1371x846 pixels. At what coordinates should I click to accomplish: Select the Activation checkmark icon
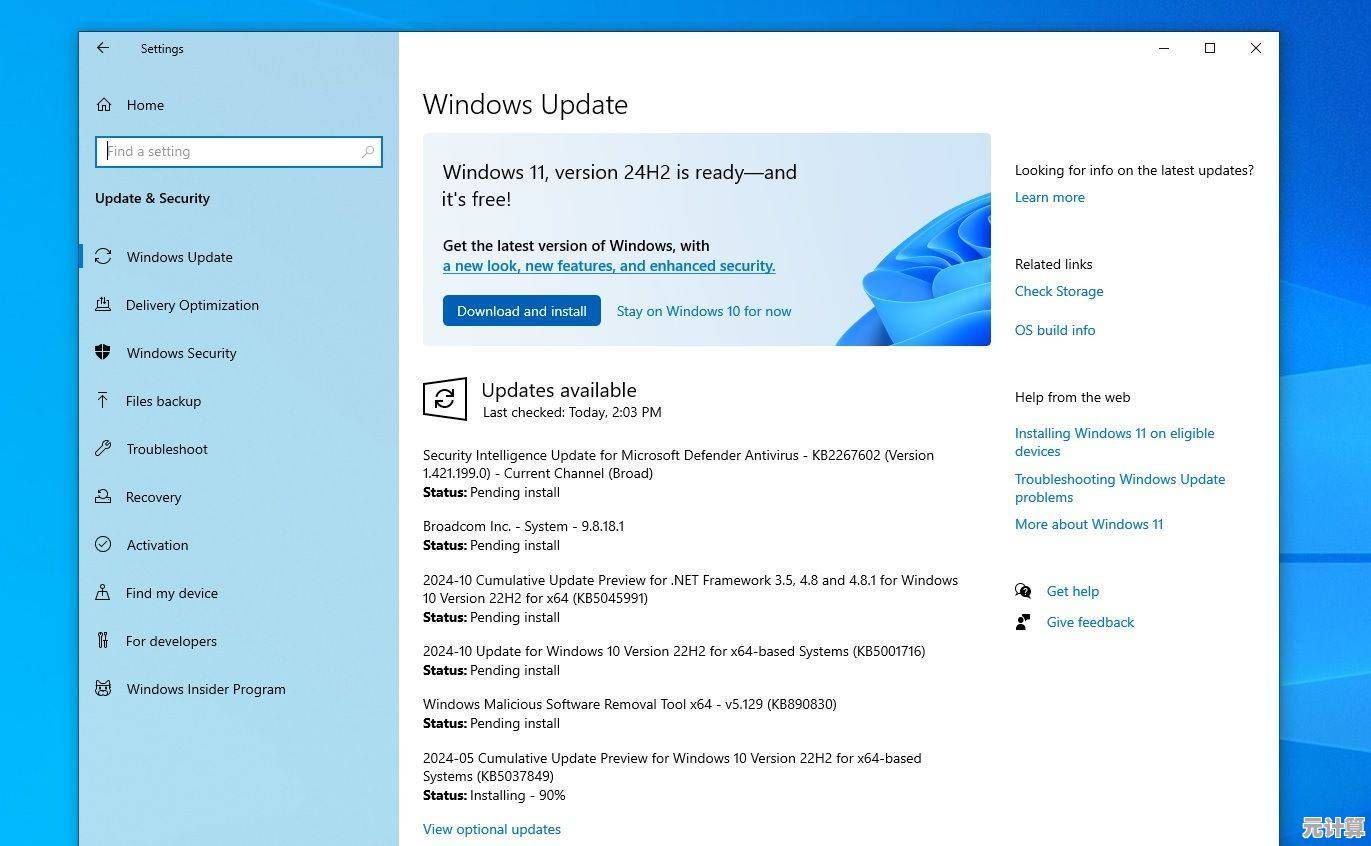(x=104, y=544)
